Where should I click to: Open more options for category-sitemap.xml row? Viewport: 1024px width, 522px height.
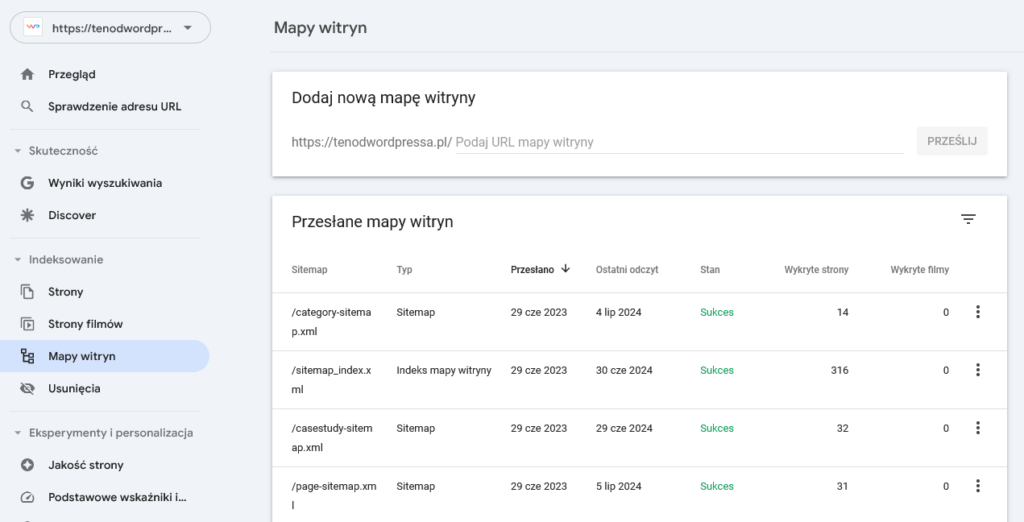pyautogui.click(x=978, y=312)
